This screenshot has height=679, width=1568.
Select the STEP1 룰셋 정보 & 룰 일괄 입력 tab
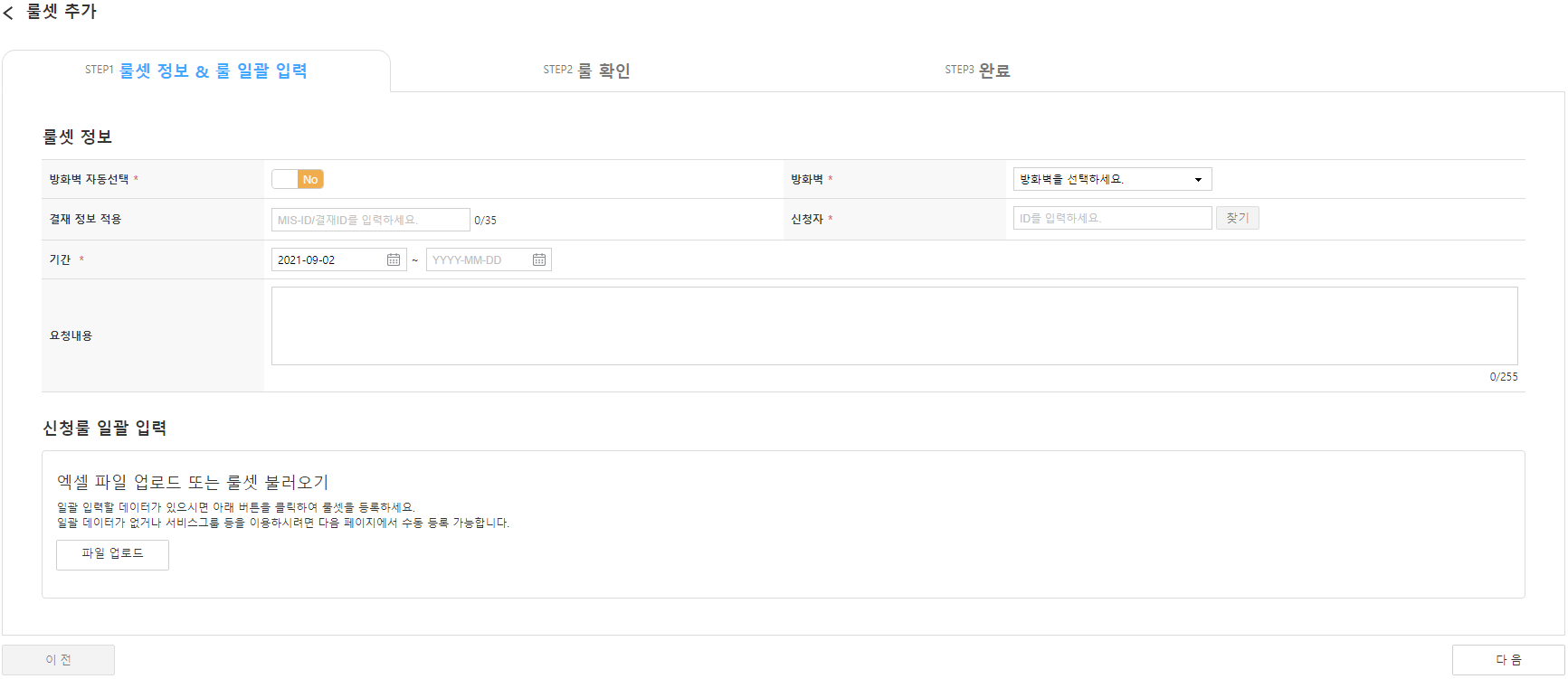point(196,71)
